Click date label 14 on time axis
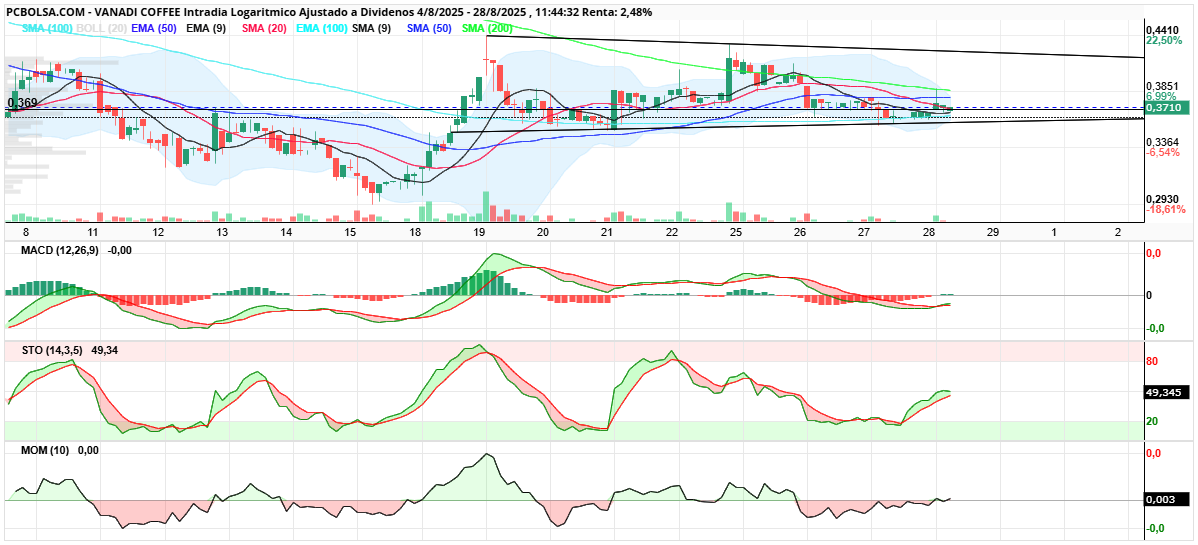The image size is (1198, 545). (x=286, y=232)
